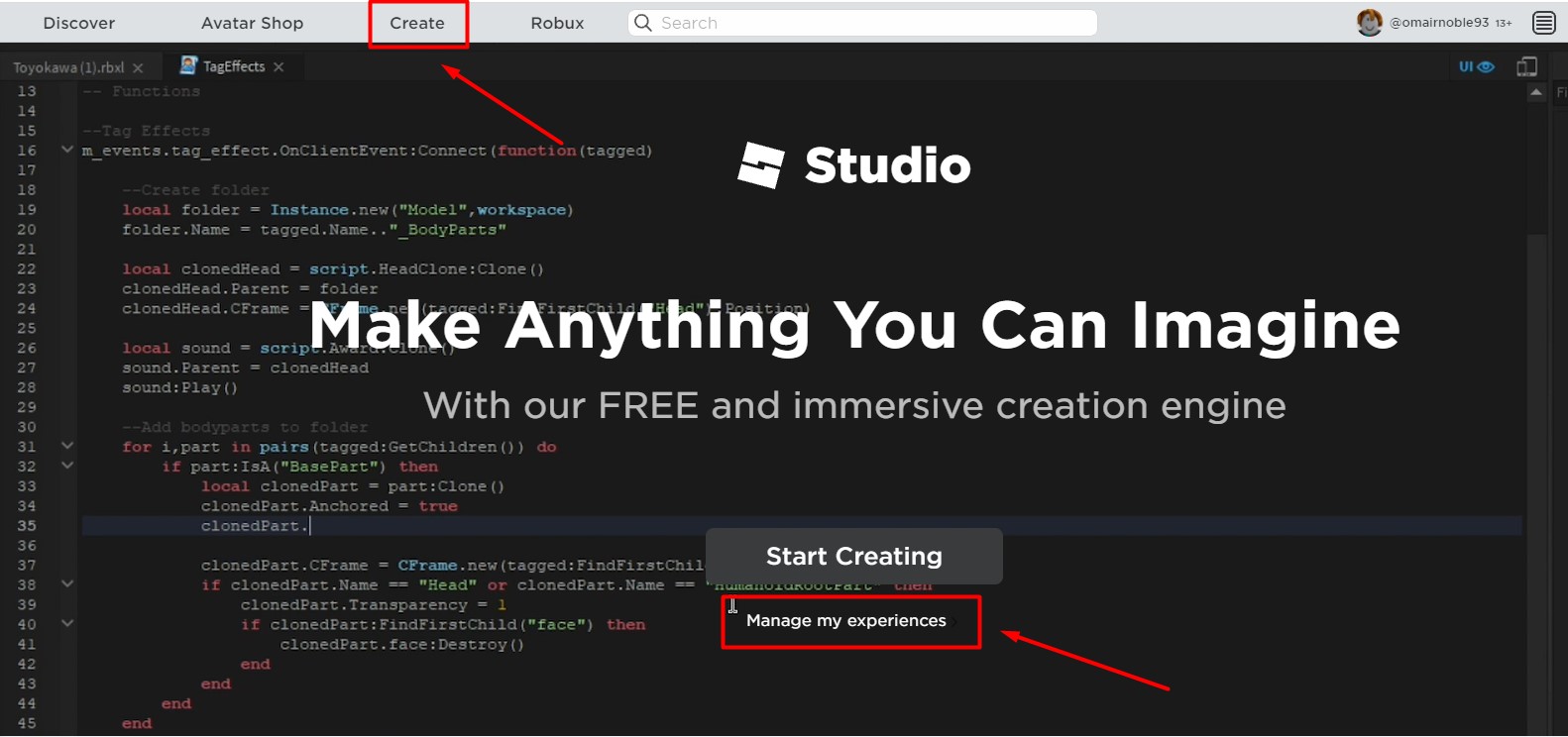Open the @omairnoble93 profile link
Viewport: 1568px width, 737px height.
1439,23
